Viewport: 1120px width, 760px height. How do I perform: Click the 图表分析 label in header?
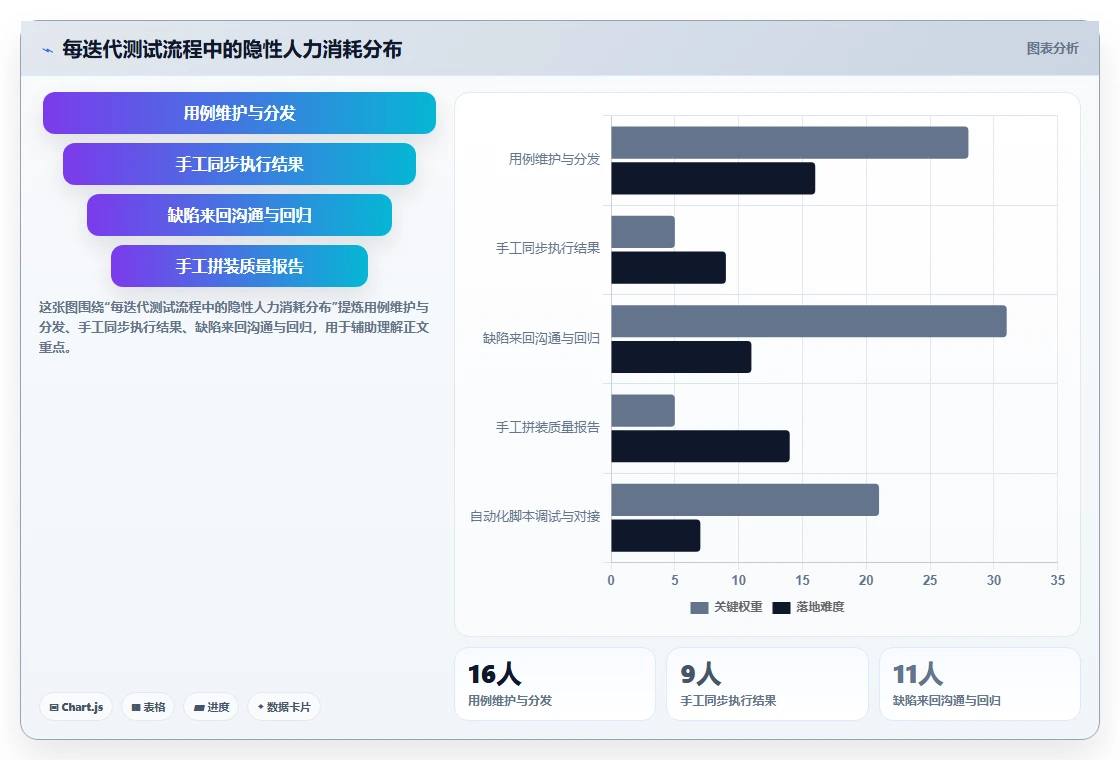(1052, 49)
